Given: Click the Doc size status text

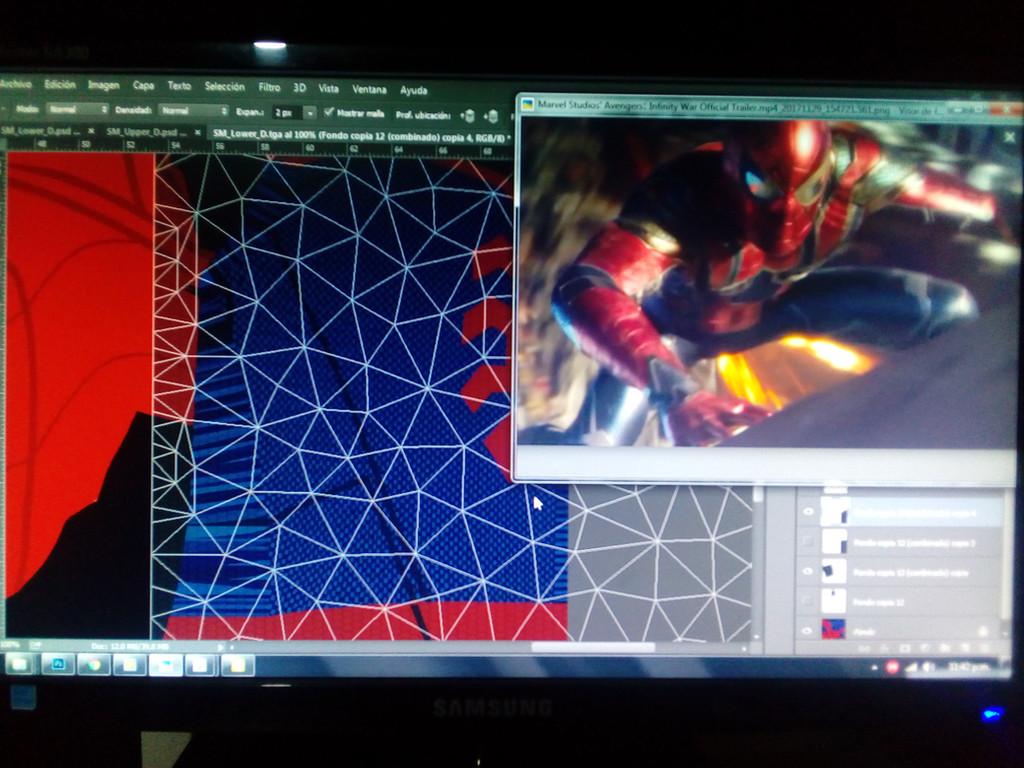Looking at the screenshot, I should (x=130, y=647).
